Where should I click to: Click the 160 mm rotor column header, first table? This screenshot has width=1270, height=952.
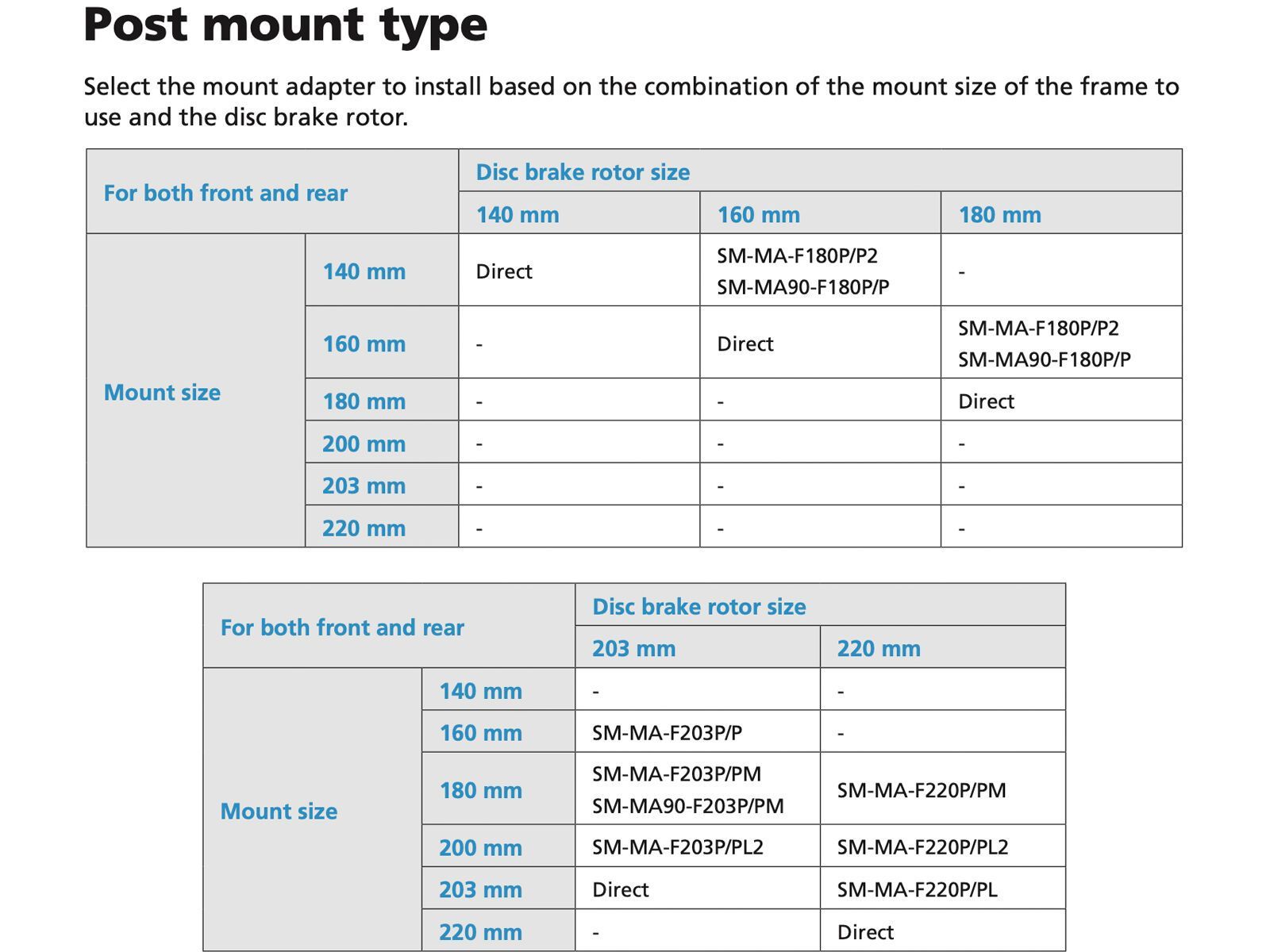(758, 214)
